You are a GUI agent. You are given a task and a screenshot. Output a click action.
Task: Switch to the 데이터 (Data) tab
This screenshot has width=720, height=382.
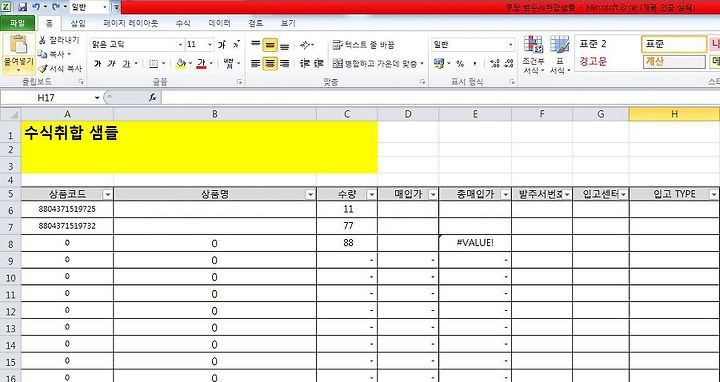click(219, 23)
